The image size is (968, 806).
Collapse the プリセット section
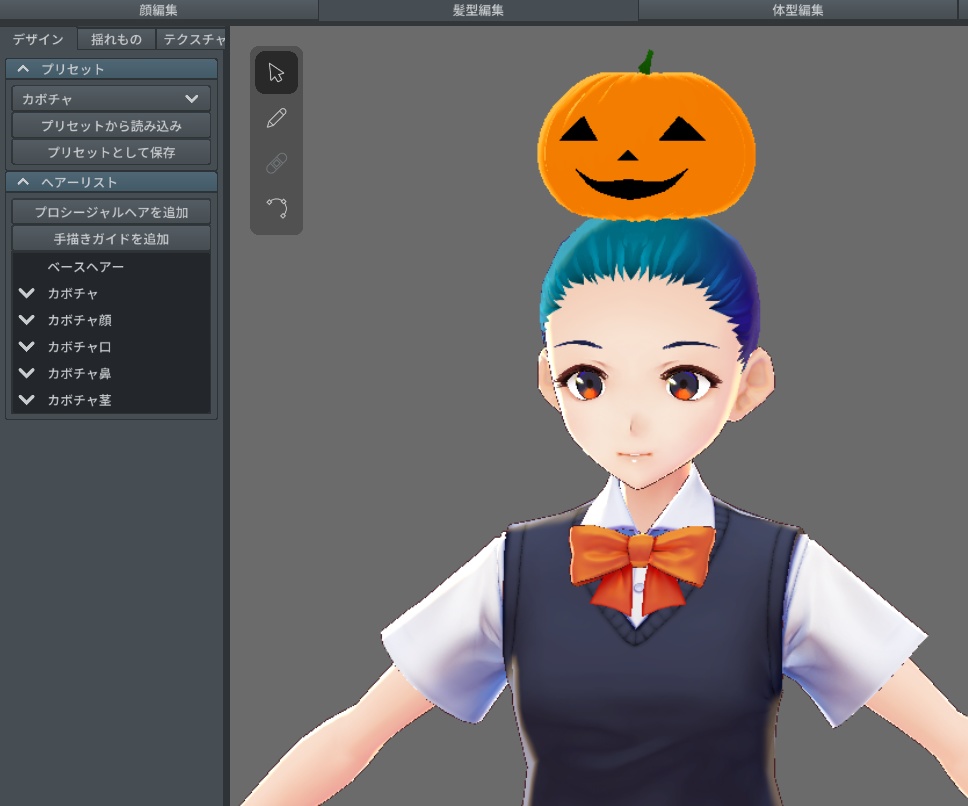pyautogui.click(x=23, y=69)
